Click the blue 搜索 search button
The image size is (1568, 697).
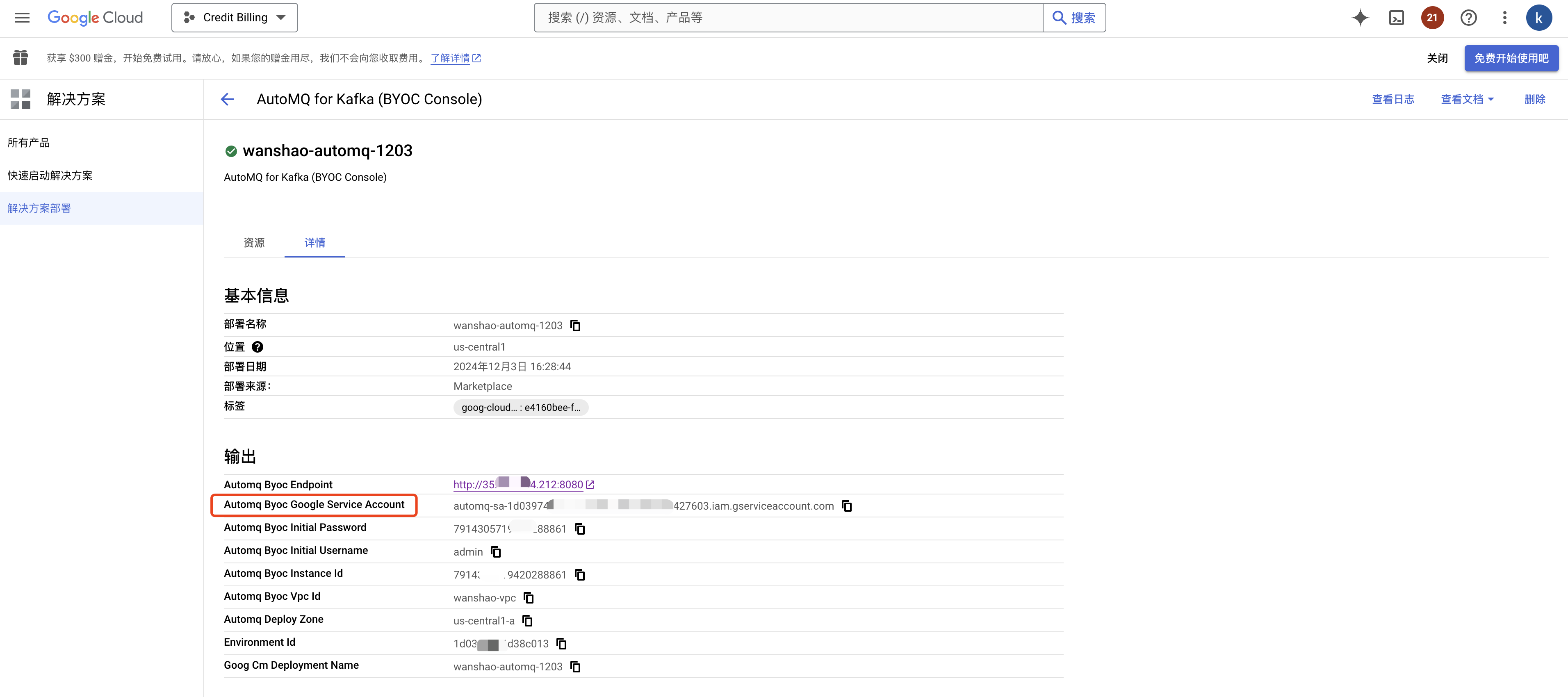tap(1074, 18)
